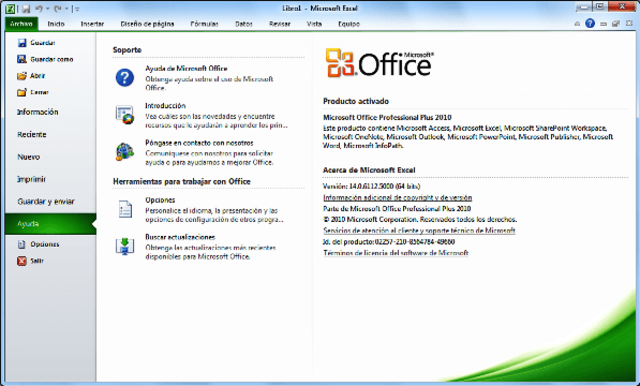Click the red Salir exit icon
The image size is (640, 386).
[22, 261]
